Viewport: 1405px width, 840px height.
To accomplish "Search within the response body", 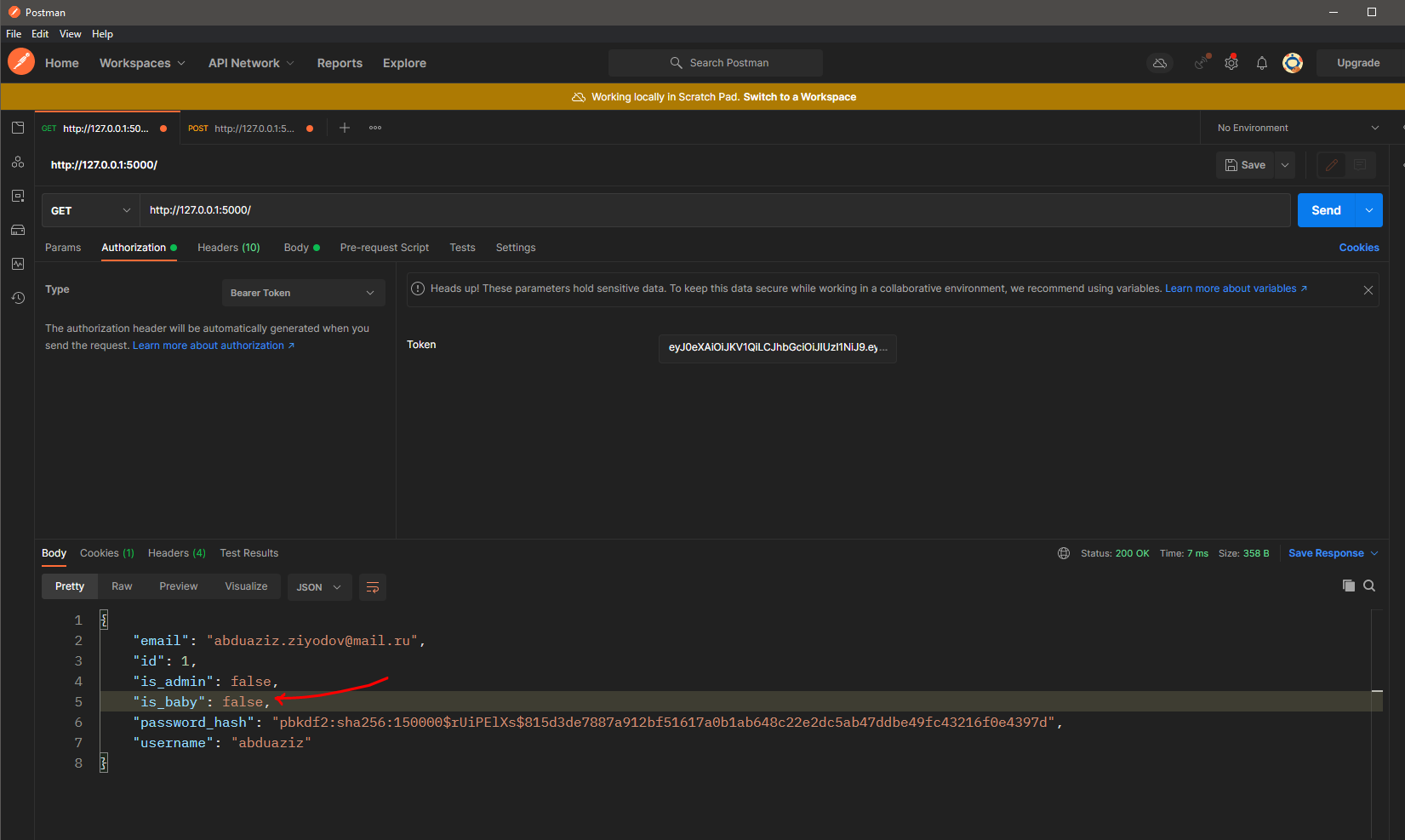I will (1369, 586).
